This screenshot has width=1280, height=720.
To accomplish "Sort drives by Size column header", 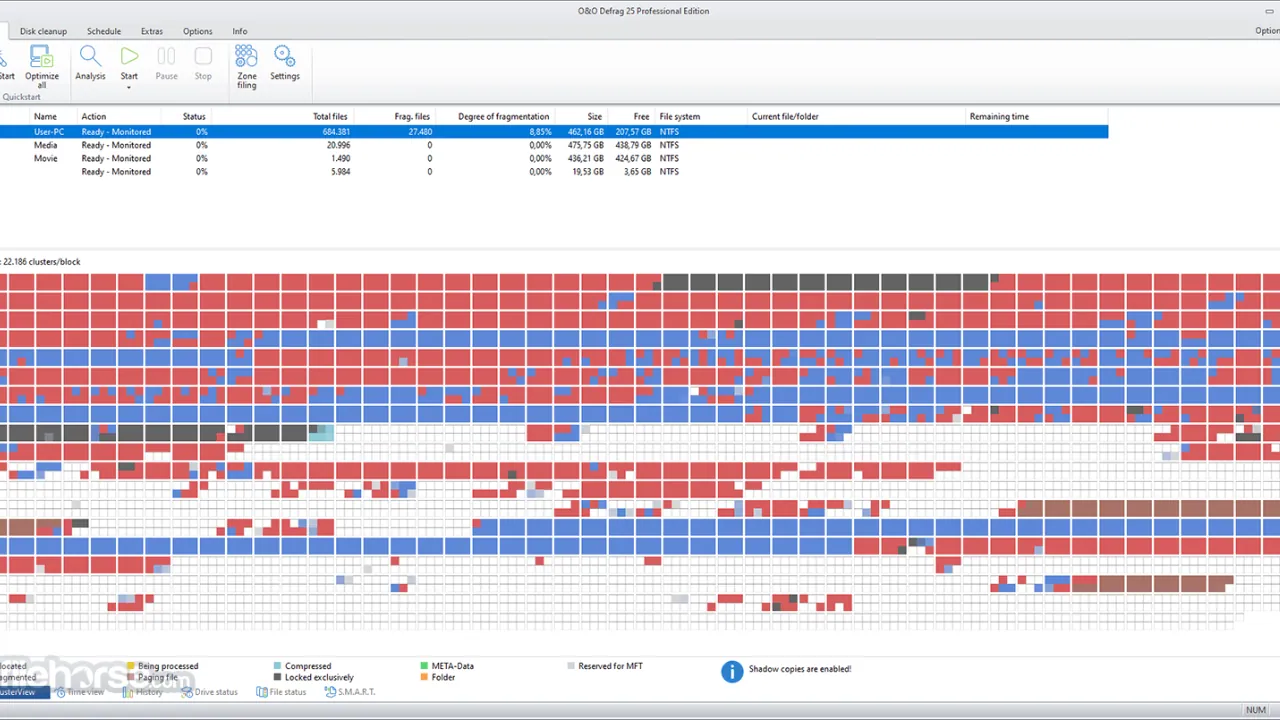I will tap(595, 116).
